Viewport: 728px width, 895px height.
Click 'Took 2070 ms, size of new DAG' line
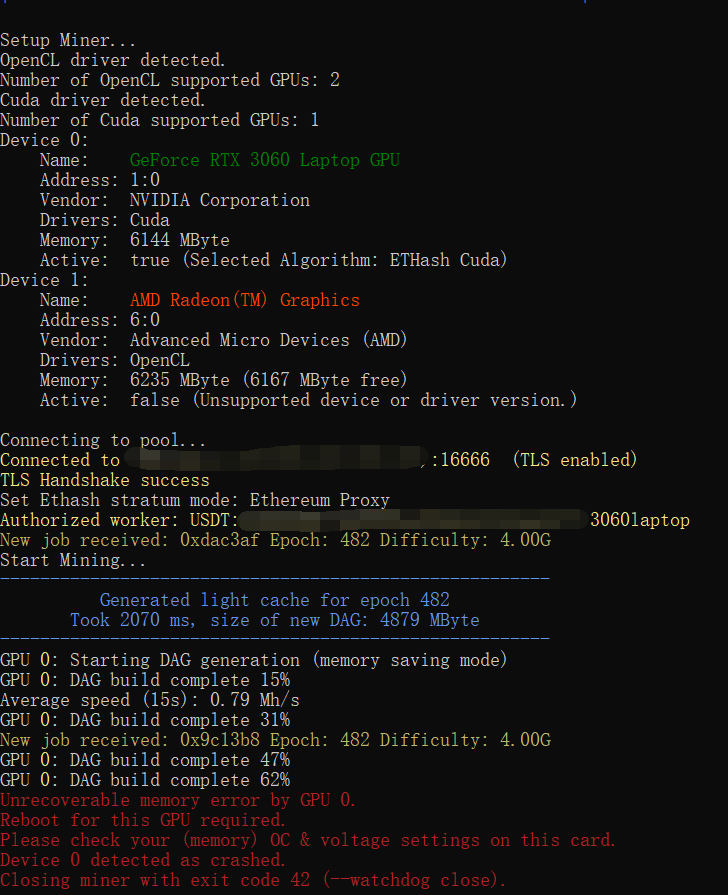tap(275, 620)
